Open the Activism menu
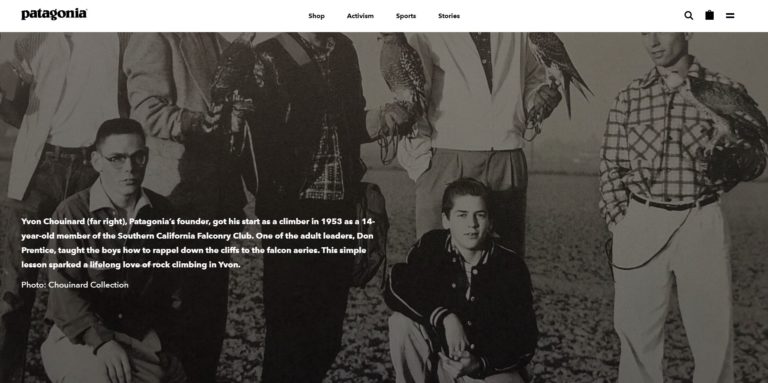Image resolution: width=768 pixels, height=383 pixels. click(360, 16)
